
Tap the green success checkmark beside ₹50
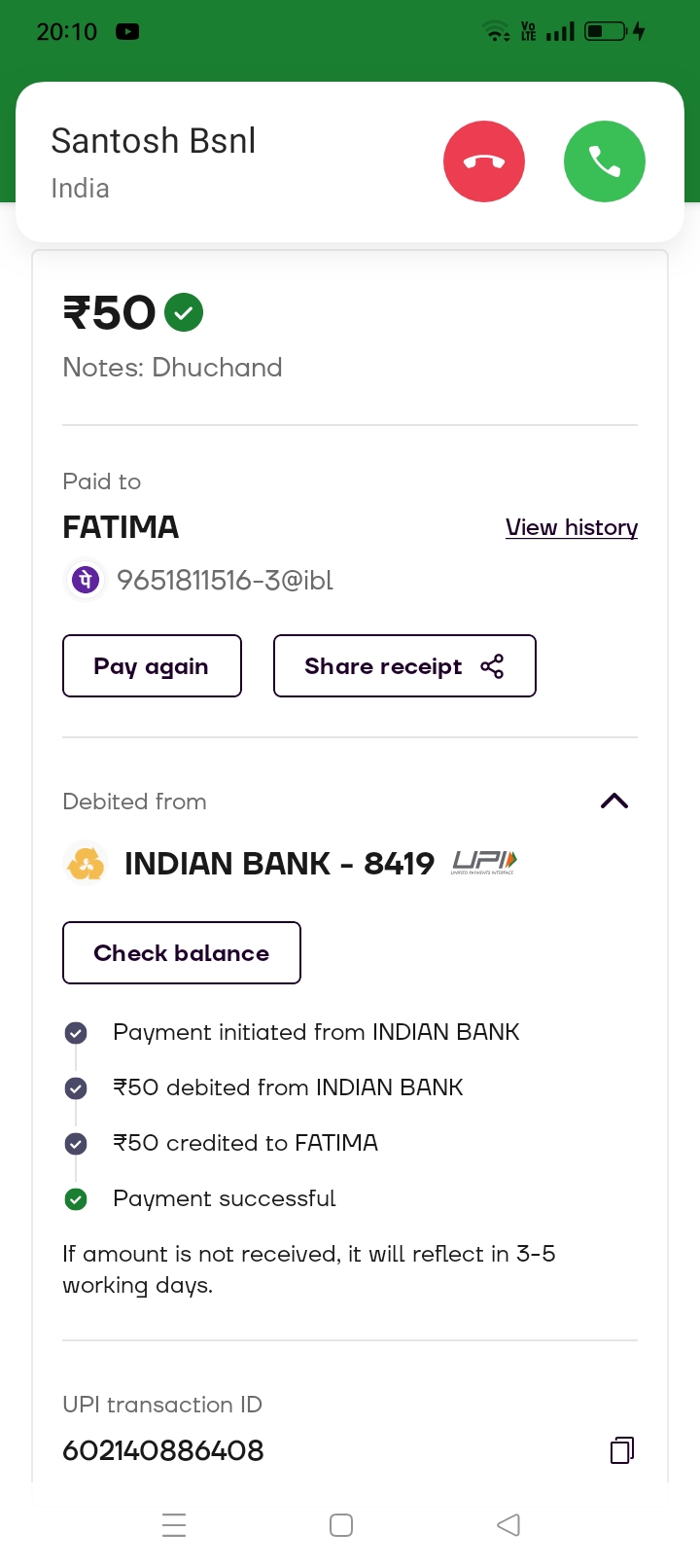pos(184,313)
